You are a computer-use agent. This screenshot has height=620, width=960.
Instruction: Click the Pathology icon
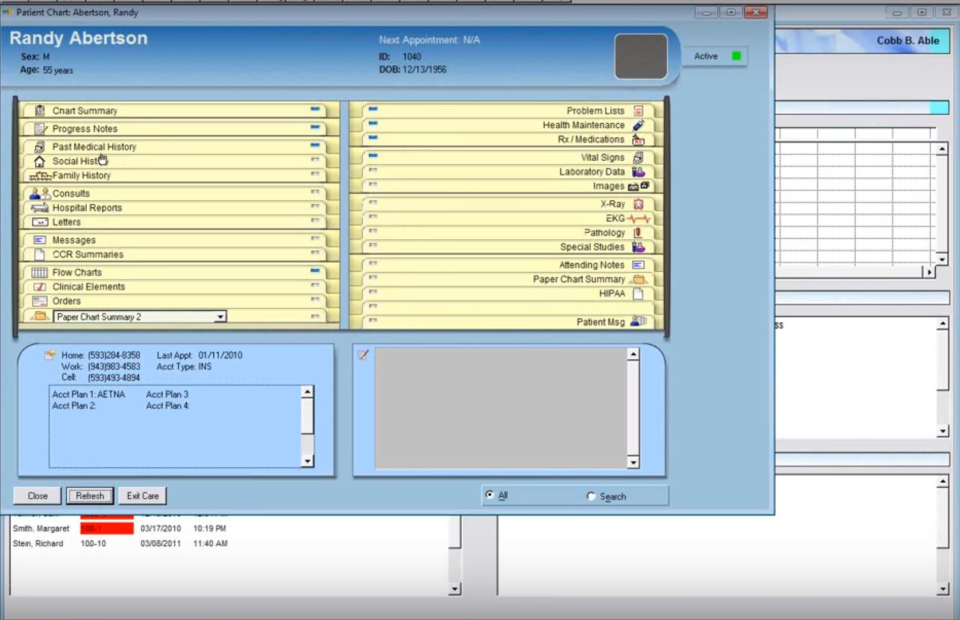click(x=639, y=233)
